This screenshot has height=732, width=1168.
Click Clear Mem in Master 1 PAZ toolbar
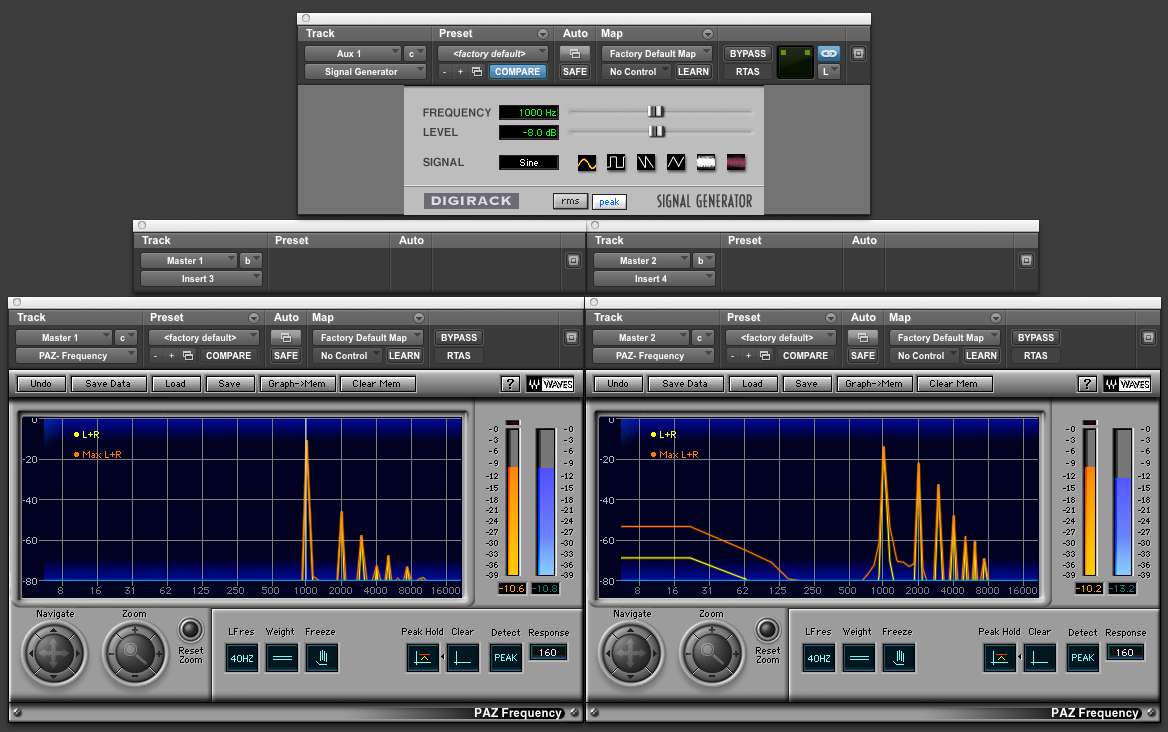click(x=377, y=384)
